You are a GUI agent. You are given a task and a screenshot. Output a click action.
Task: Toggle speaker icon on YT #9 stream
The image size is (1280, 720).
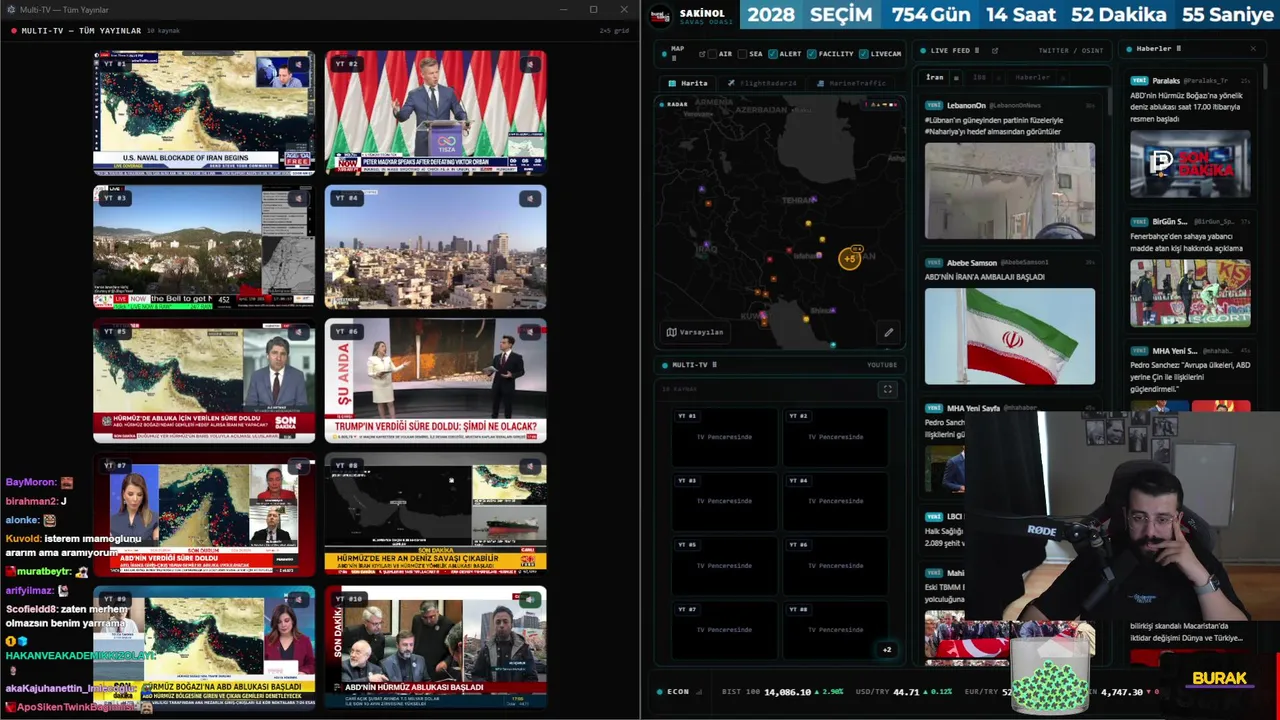[x=298, y=599]
